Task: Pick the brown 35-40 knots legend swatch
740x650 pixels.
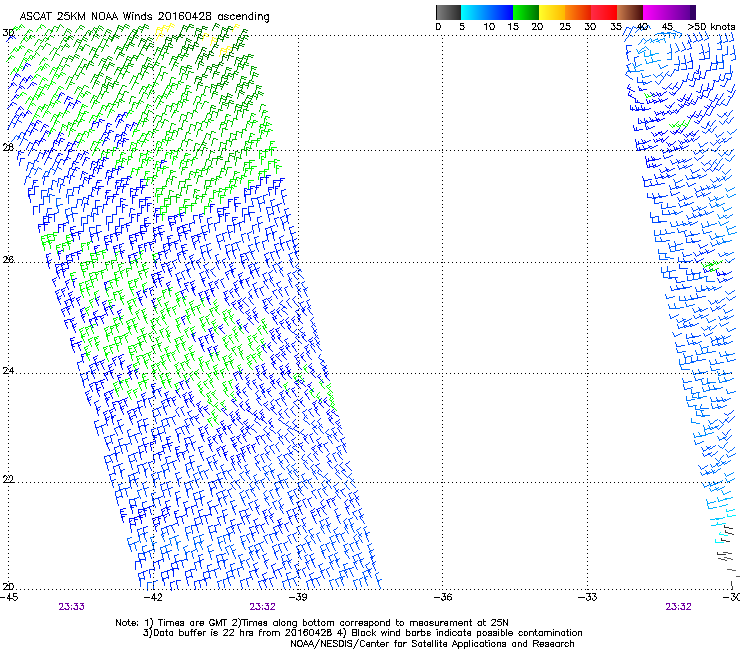Action: 630,12
